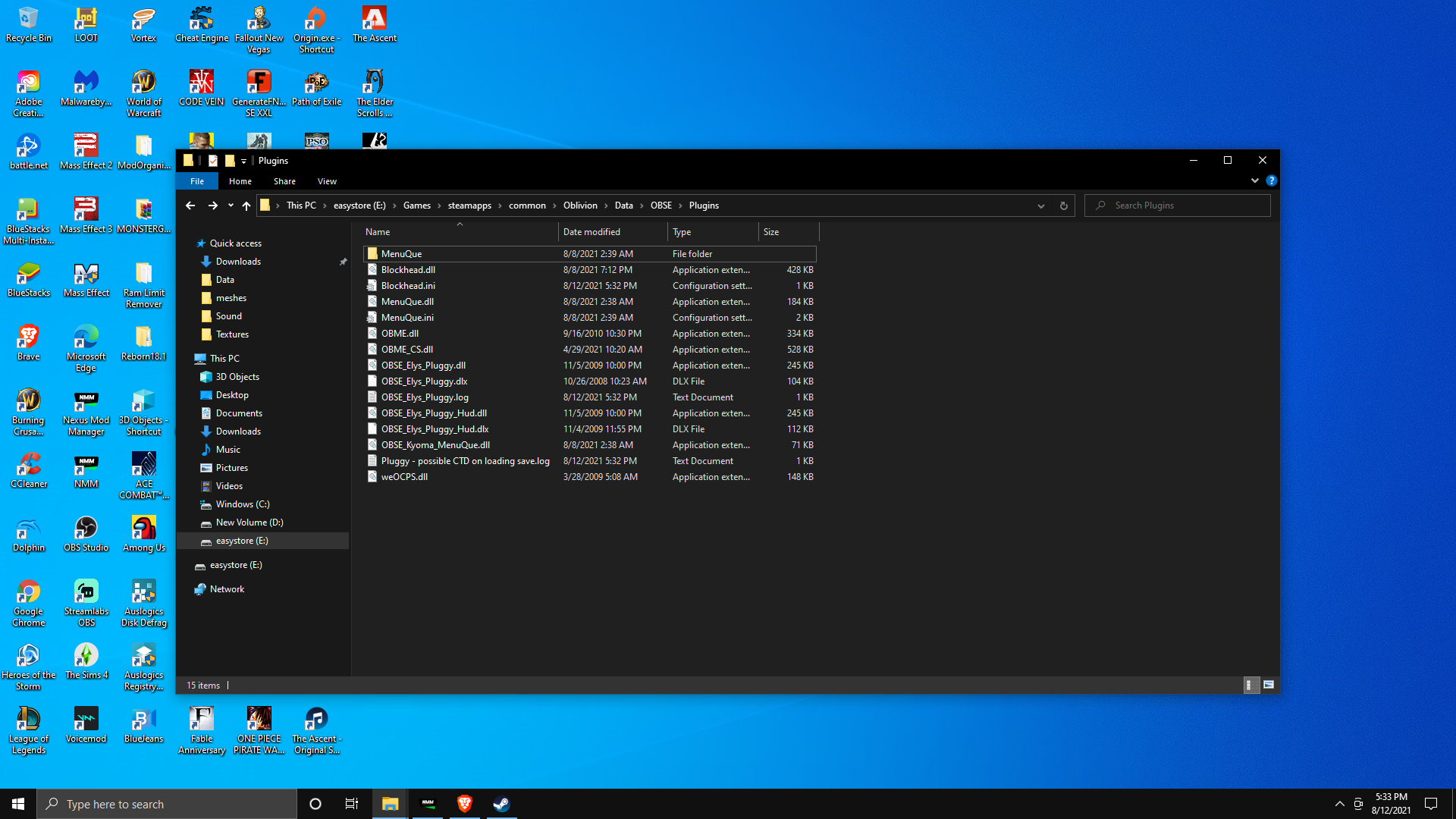Screen dimensions: 1456x819
Task: Open the address bar history dropdown
Action: (x=1040, y=206)
